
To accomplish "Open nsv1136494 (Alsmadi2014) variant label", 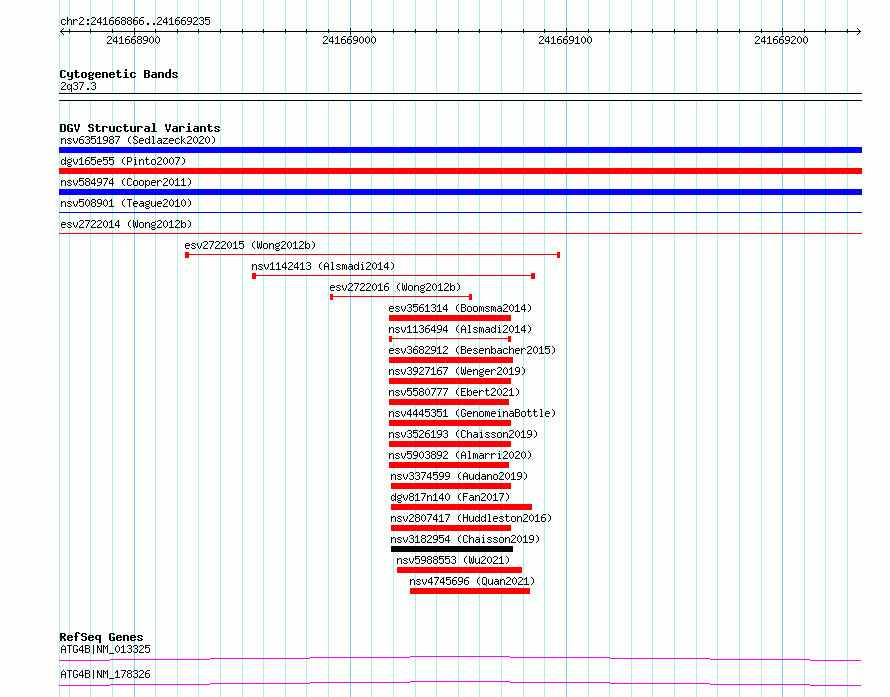I will (x=460, y=329).
